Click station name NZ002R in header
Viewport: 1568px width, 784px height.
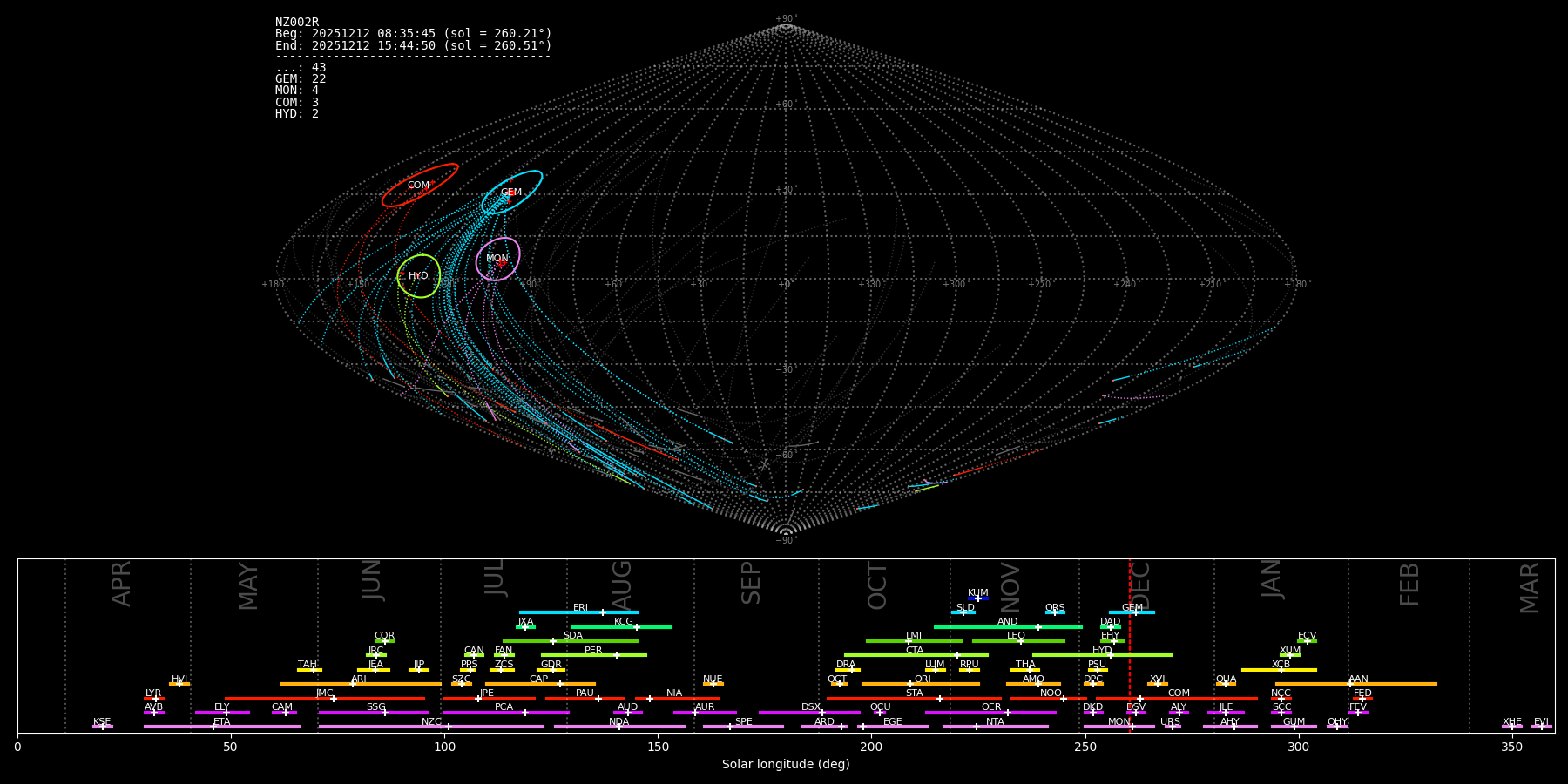click(297, 23)
